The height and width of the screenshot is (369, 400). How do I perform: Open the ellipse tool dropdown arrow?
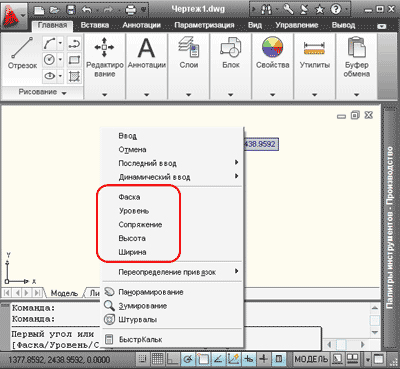click(60, 76)
